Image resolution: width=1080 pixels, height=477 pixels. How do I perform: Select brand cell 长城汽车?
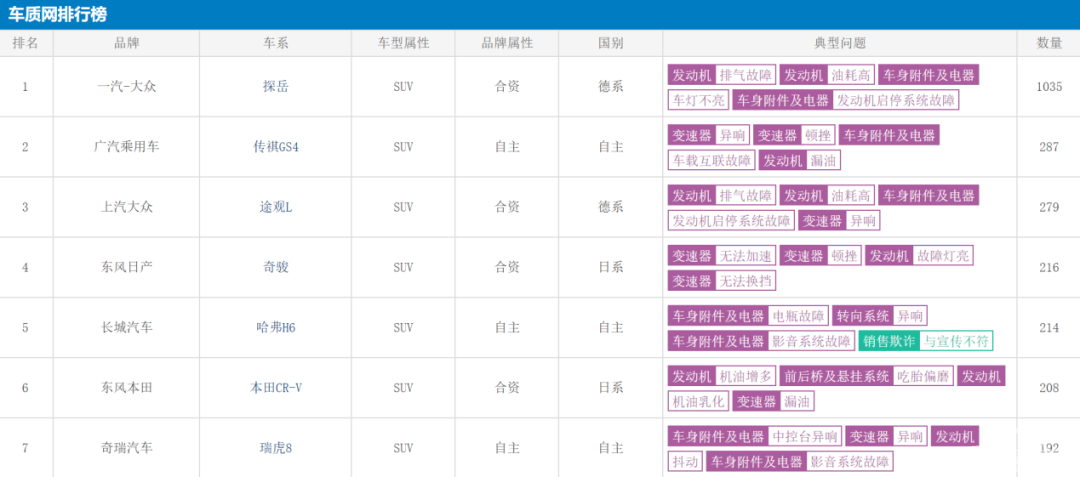pyautogui.click(x=126, y=328)
